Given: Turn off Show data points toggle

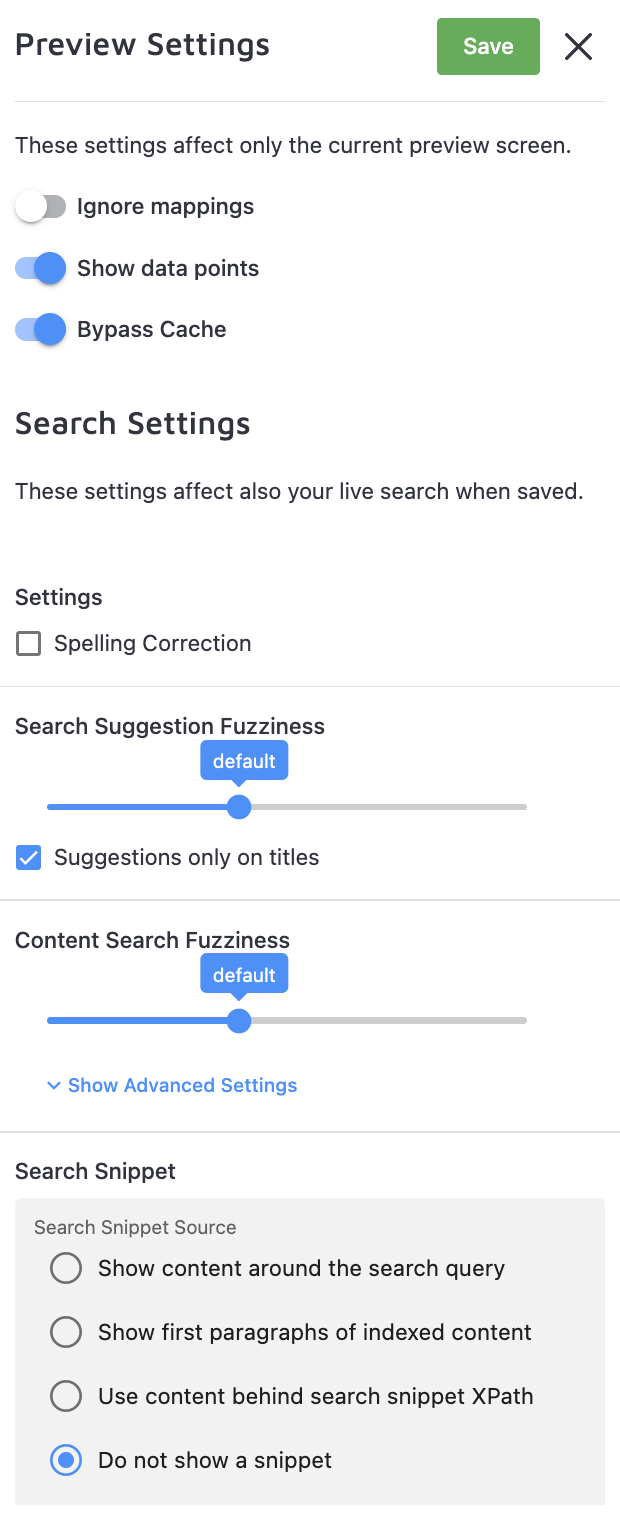Looking at the screenshot, I should pyautogui.click(x=40, y=269).
